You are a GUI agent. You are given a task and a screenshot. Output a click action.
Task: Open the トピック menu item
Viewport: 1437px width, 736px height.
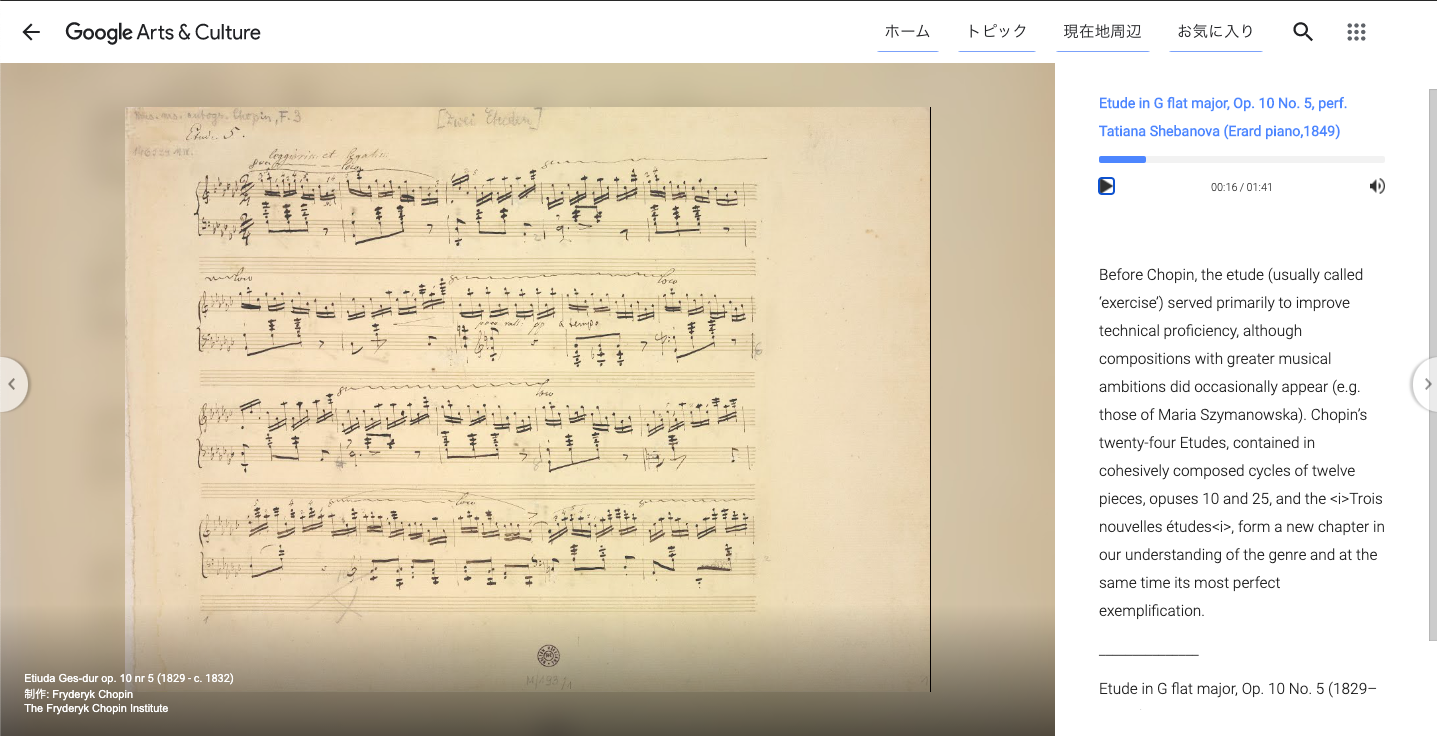997,31
